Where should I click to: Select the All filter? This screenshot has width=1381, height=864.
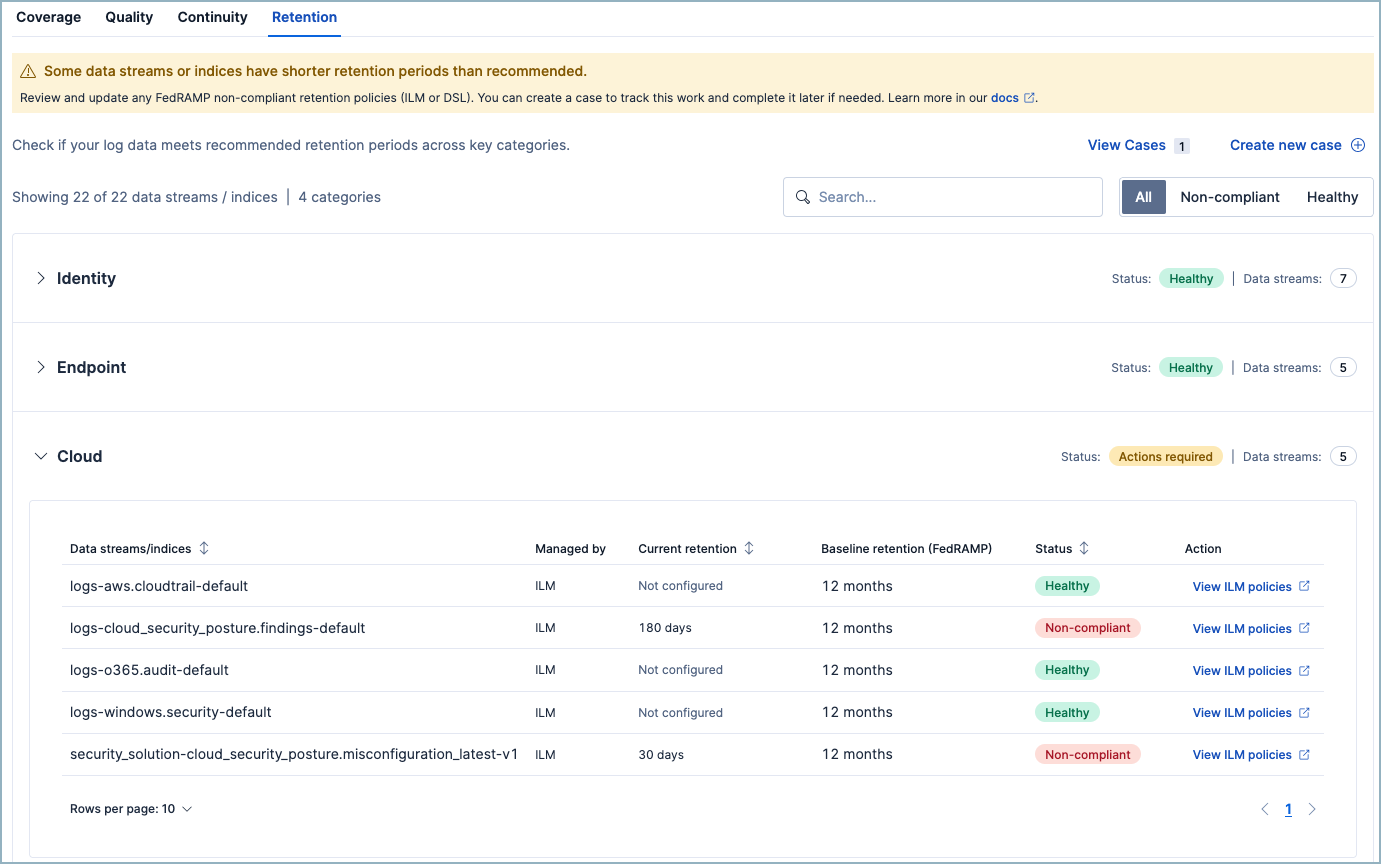1143,197
